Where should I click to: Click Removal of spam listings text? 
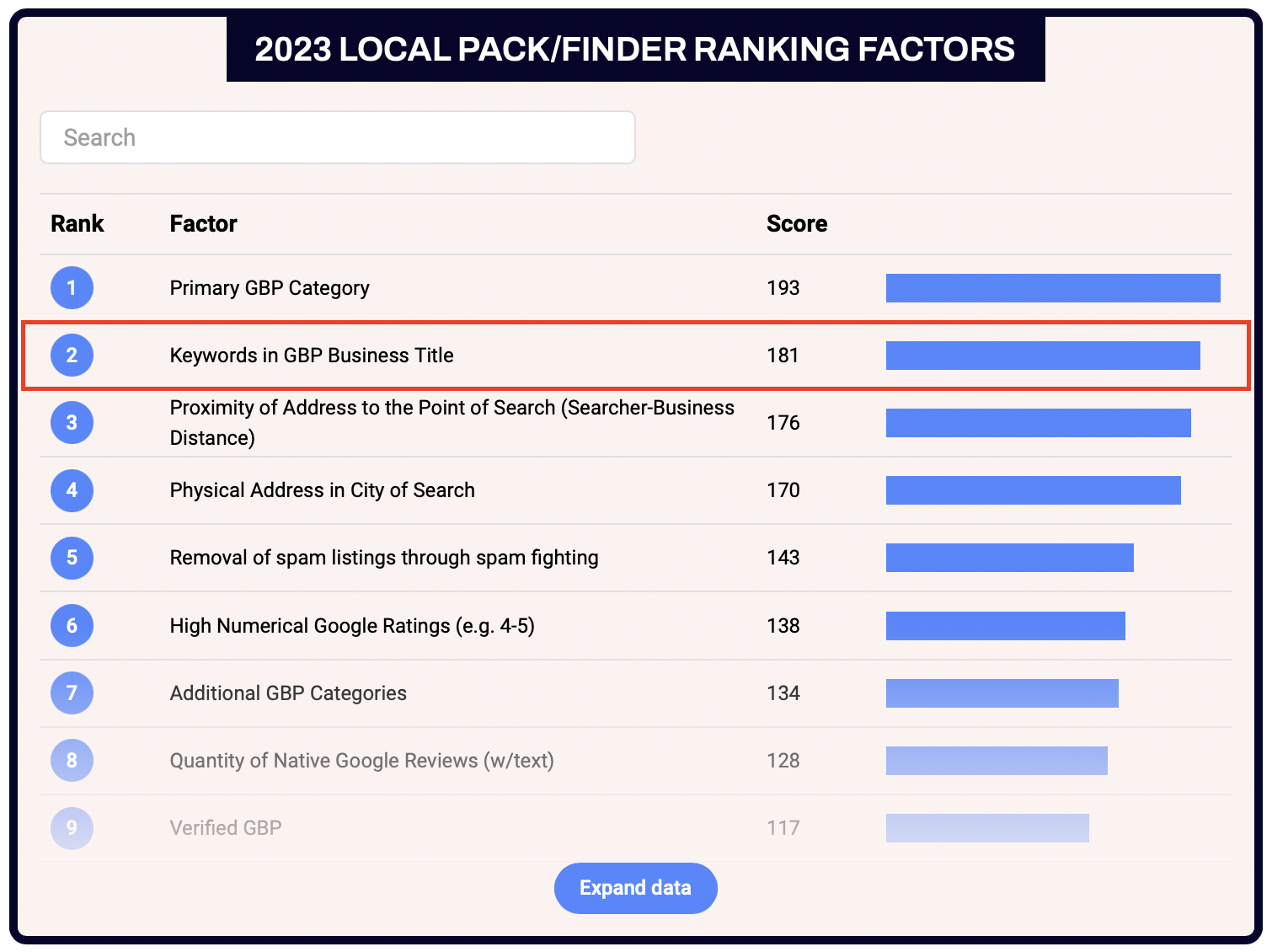tap(384, 558)
